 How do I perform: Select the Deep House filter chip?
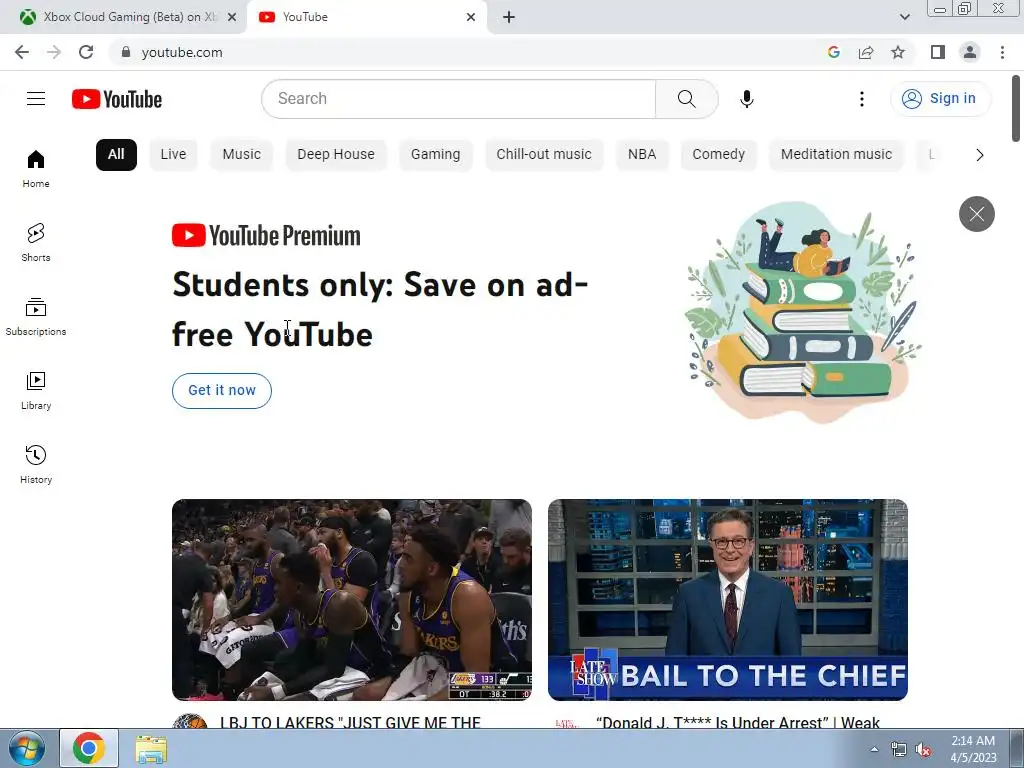[336, 155]
